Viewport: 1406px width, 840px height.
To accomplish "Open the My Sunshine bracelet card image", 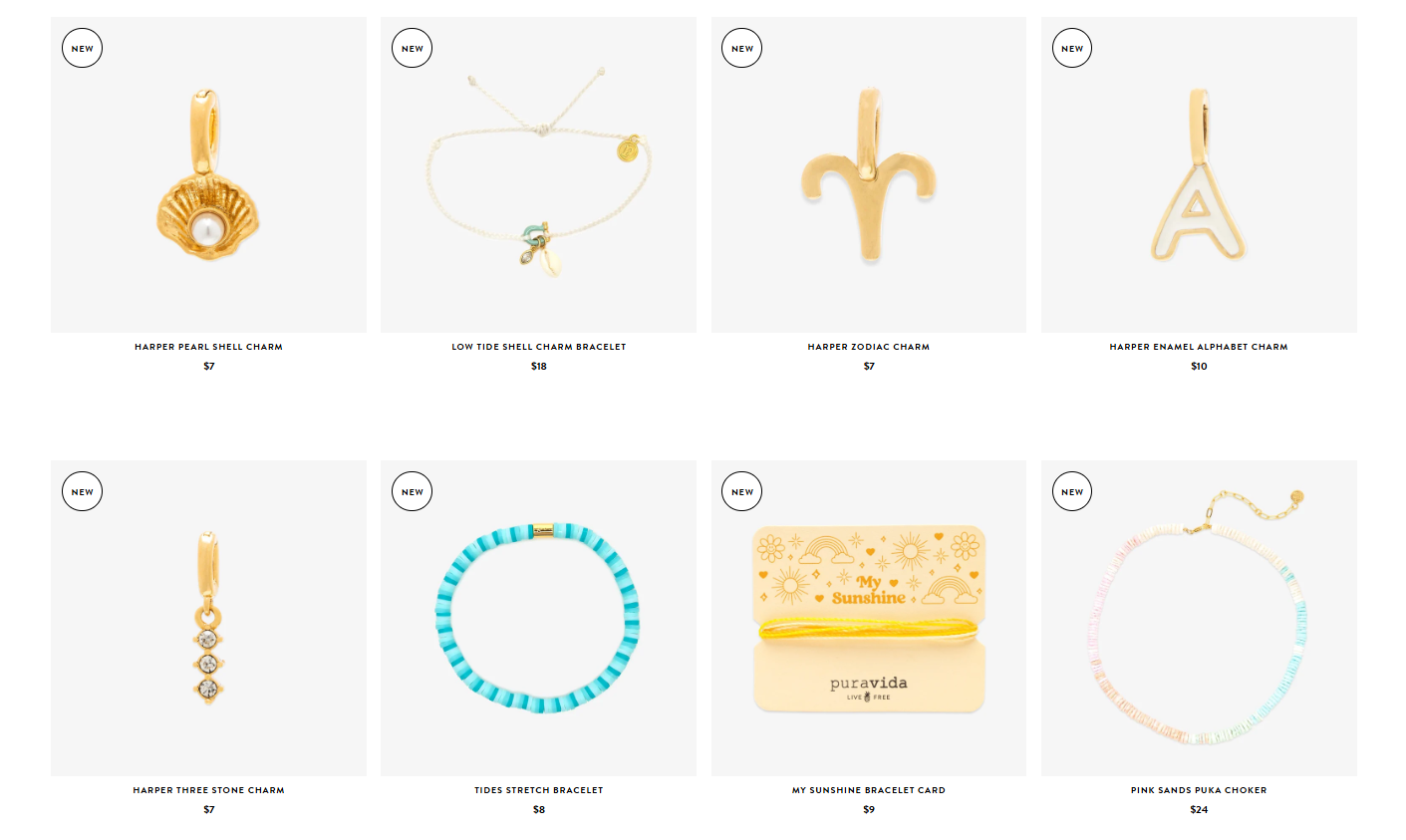I will tap(868, 618).
